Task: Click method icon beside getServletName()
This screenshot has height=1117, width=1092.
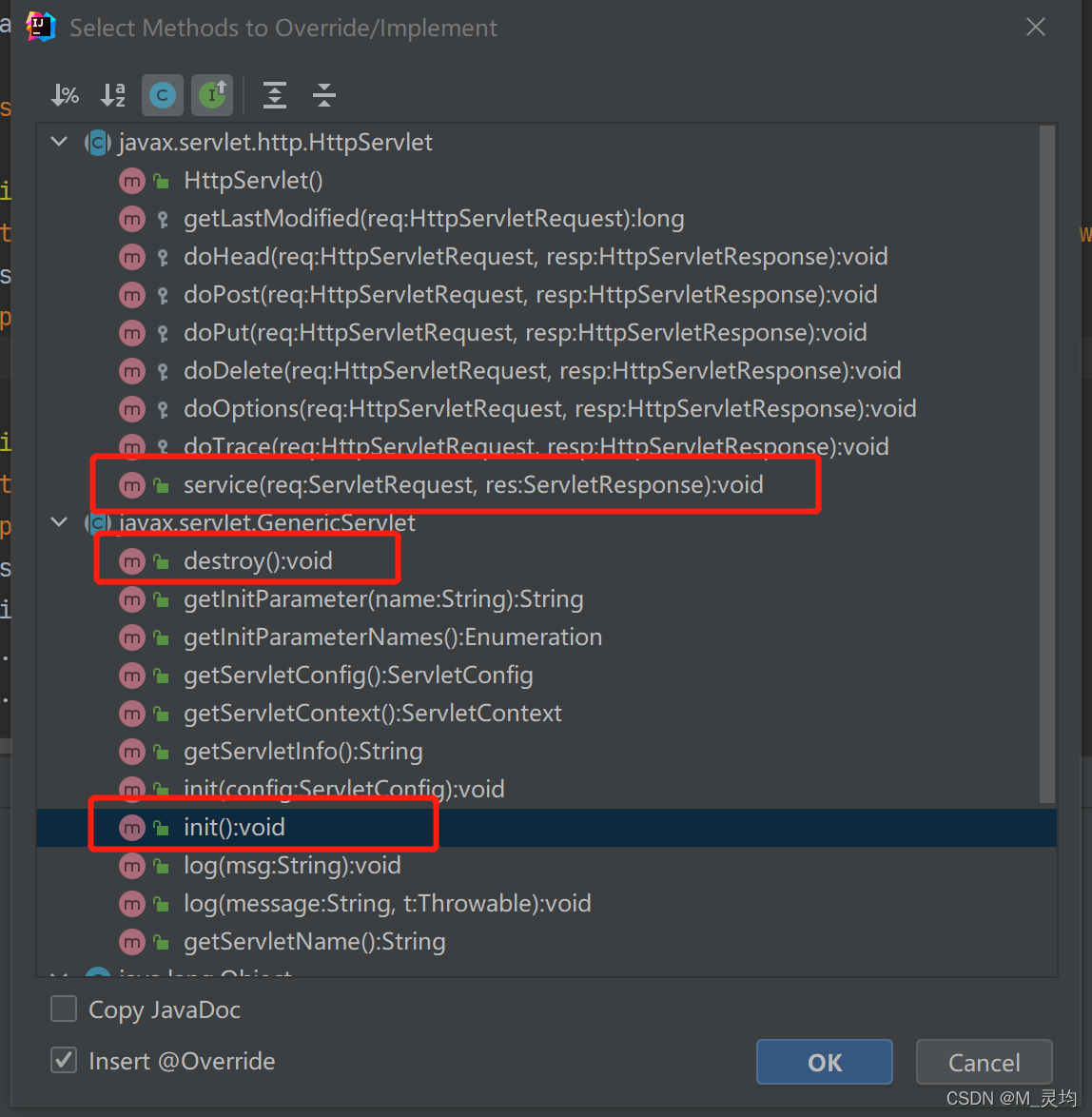Action: 132,942
